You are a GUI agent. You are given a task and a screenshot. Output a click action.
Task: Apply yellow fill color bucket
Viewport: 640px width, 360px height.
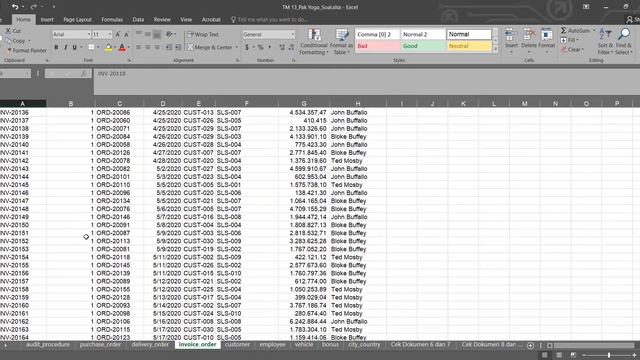[x=108, y=48]
